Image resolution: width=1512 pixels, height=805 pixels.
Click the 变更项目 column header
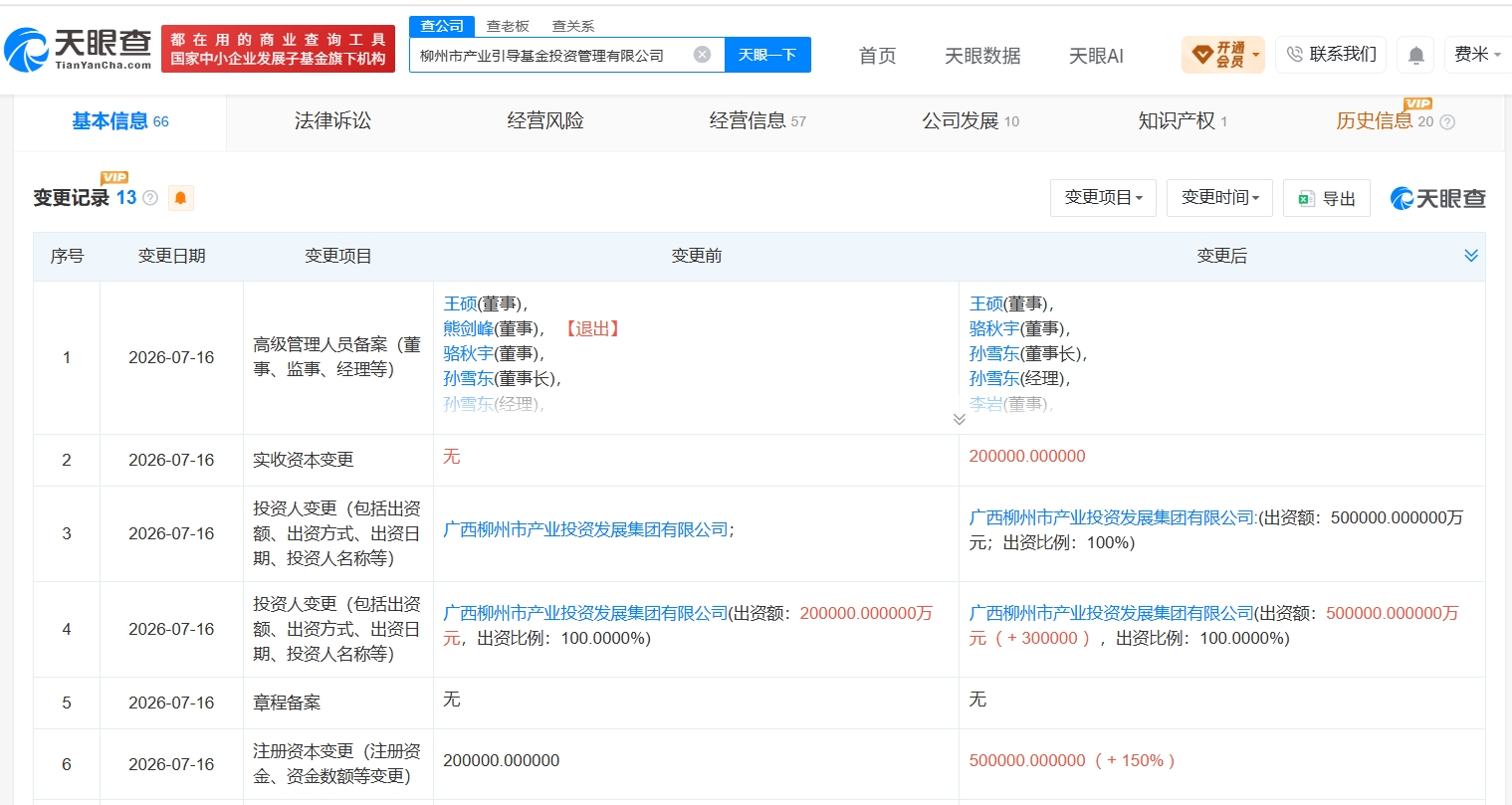[337, 256]
